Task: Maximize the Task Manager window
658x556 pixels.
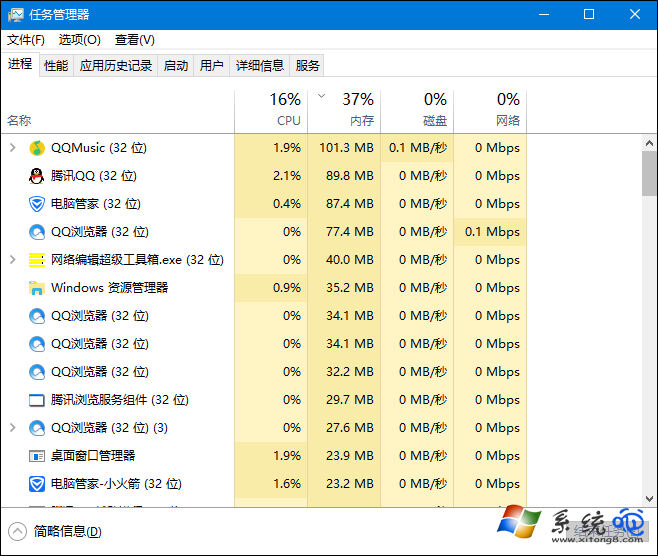Action: (589, 15)
